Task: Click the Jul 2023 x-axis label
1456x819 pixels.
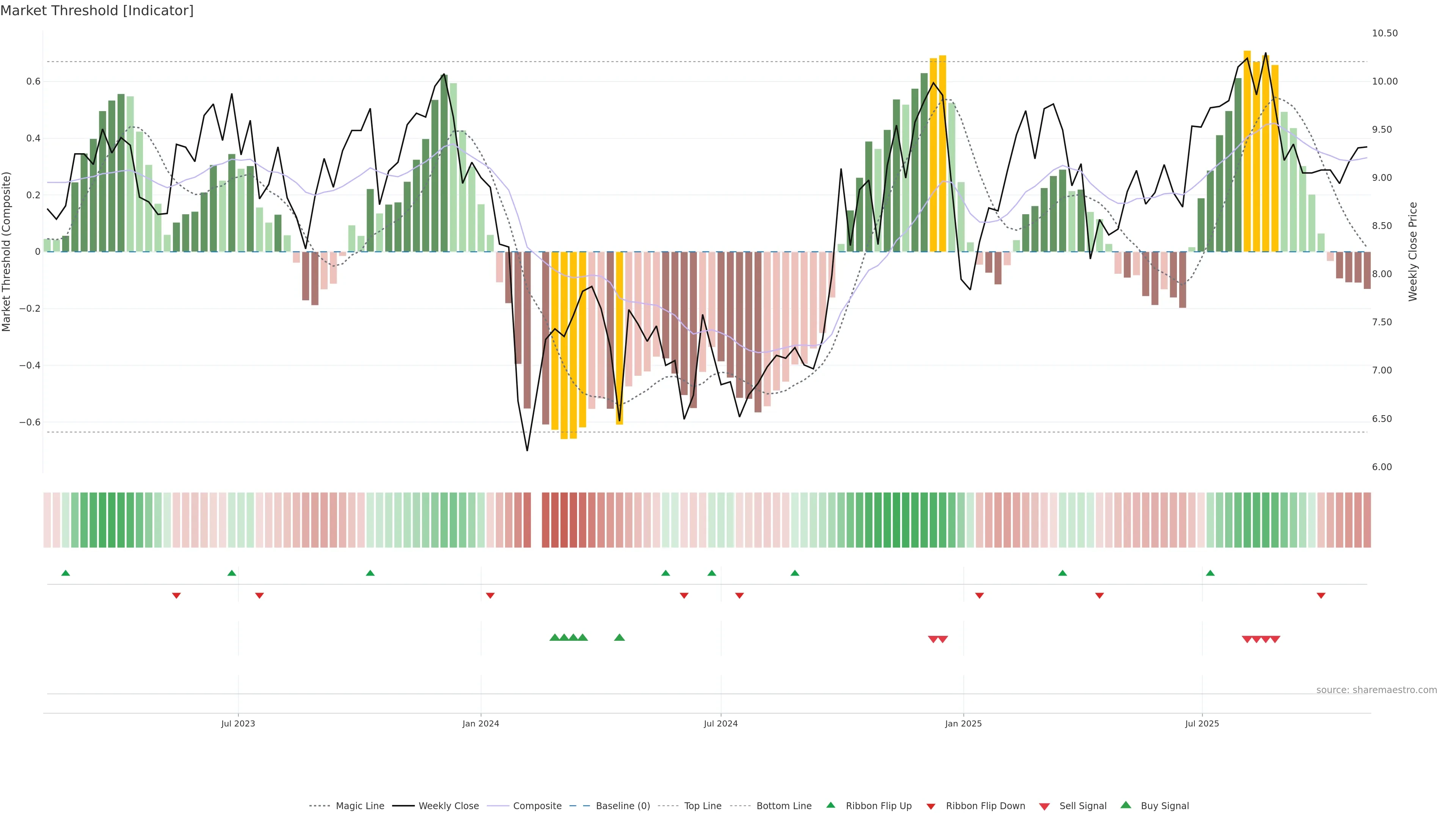Action: (238, 723)
